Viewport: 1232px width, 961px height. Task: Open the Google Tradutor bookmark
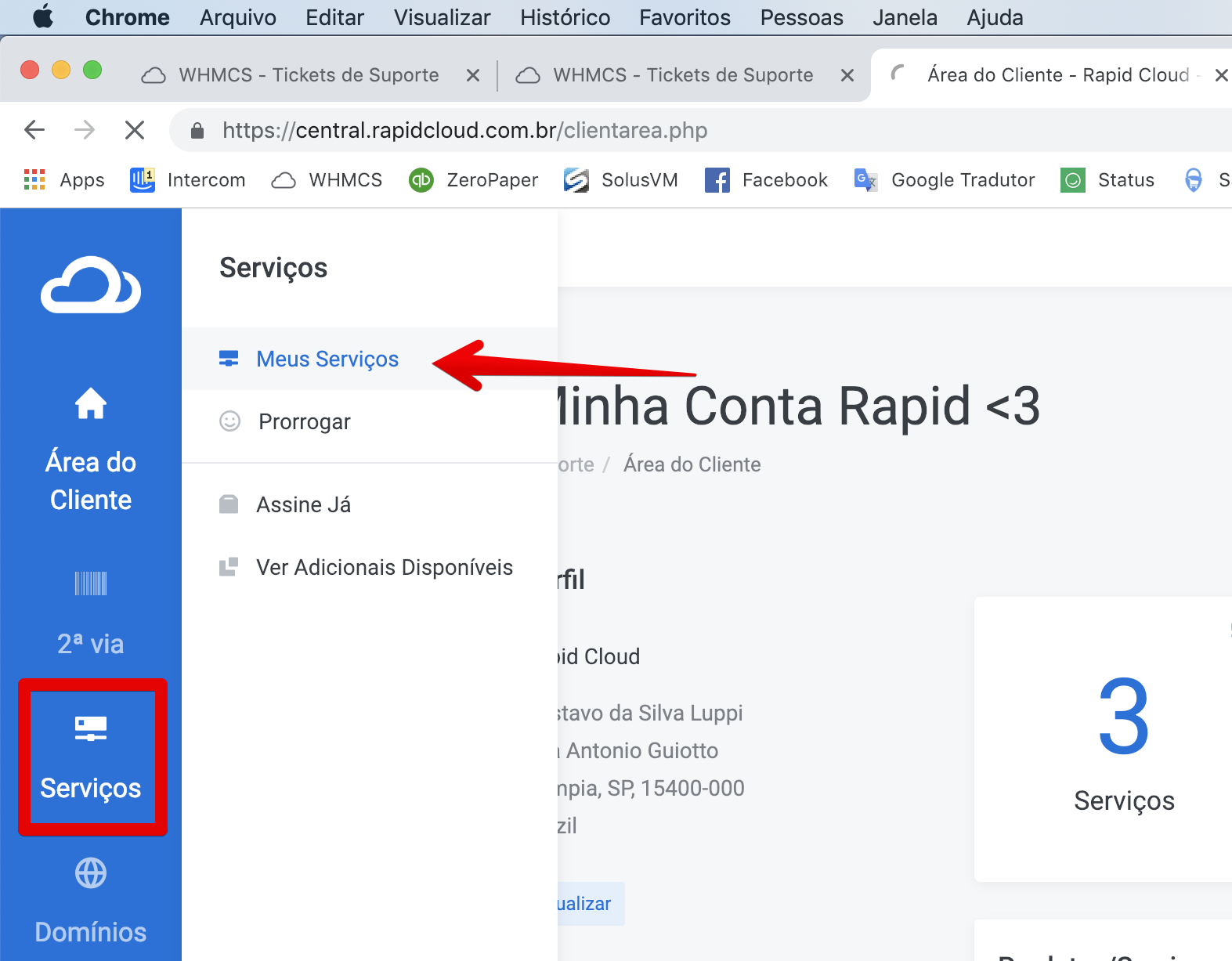tap(944, 180)
